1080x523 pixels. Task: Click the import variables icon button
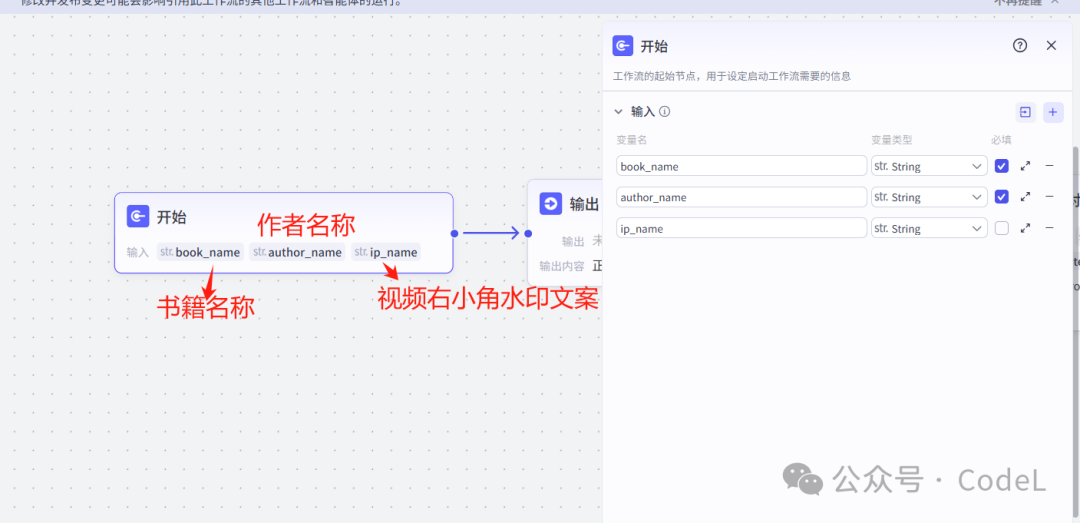coord(1026,112)
